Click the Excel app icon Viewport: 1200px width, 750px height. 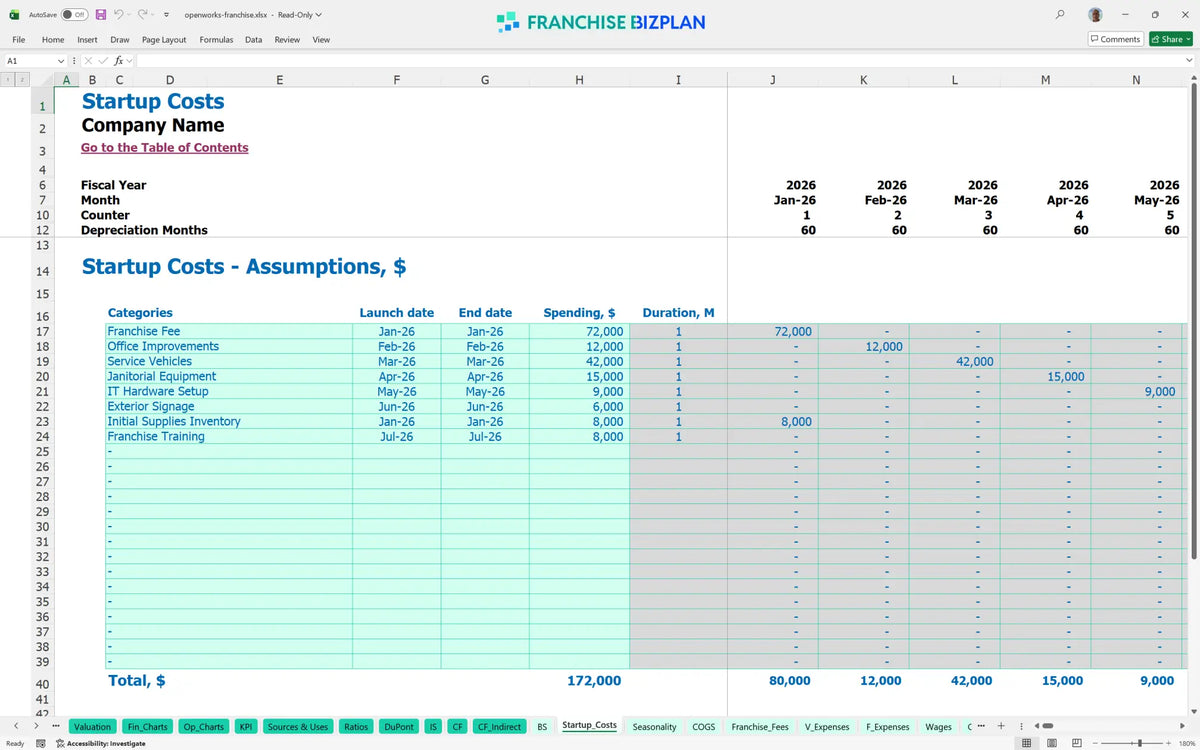pos(14,15)
